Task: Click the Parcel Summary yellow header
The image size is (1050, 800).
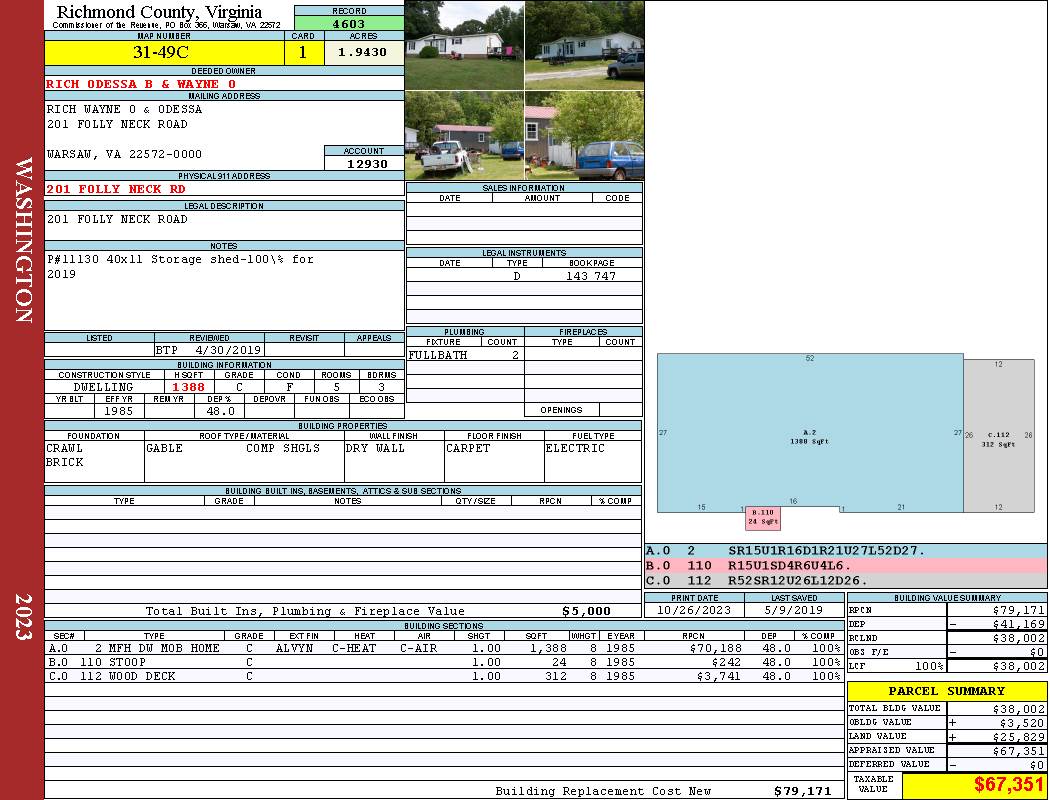Action: (946, 691)
